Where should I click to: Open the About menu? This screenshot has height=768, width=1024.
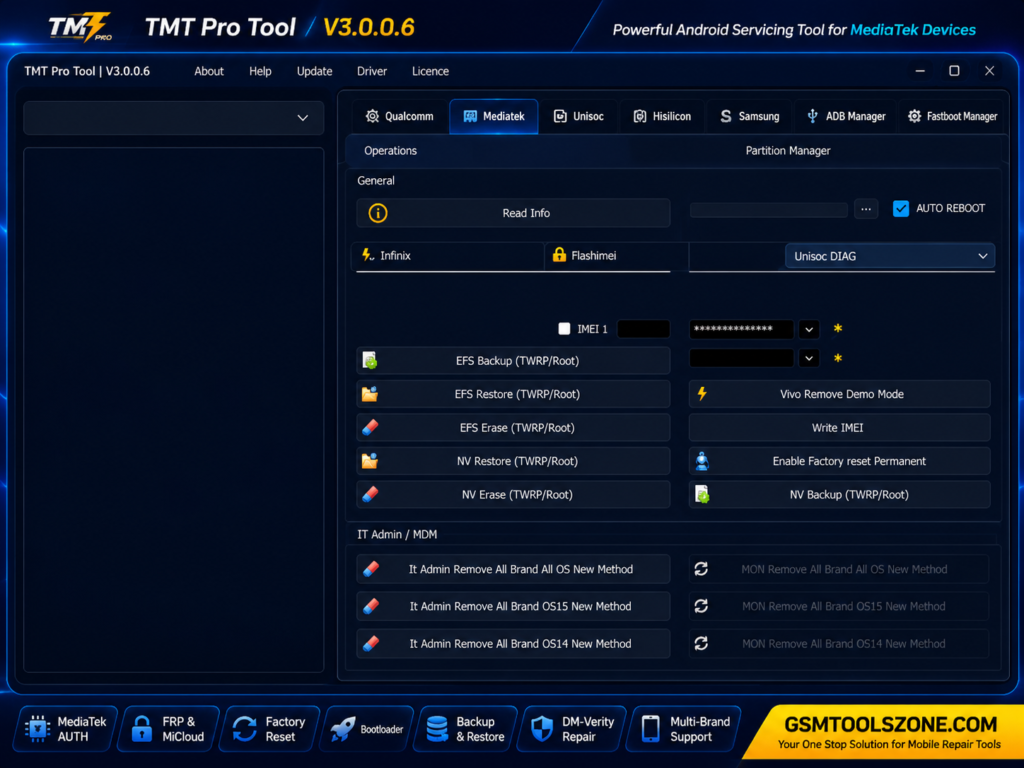tap(209, 71)
